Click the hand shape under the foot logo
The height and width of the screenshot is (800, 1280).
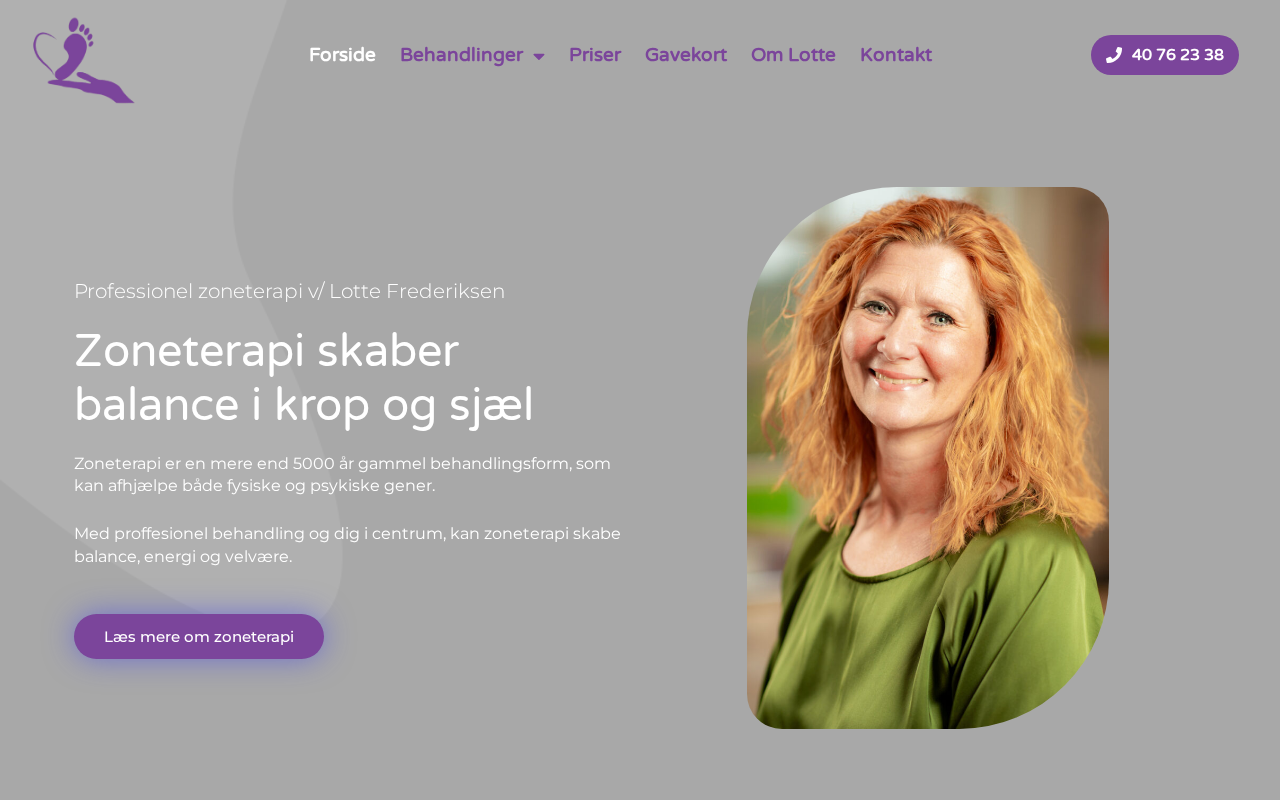coord(97,89)
